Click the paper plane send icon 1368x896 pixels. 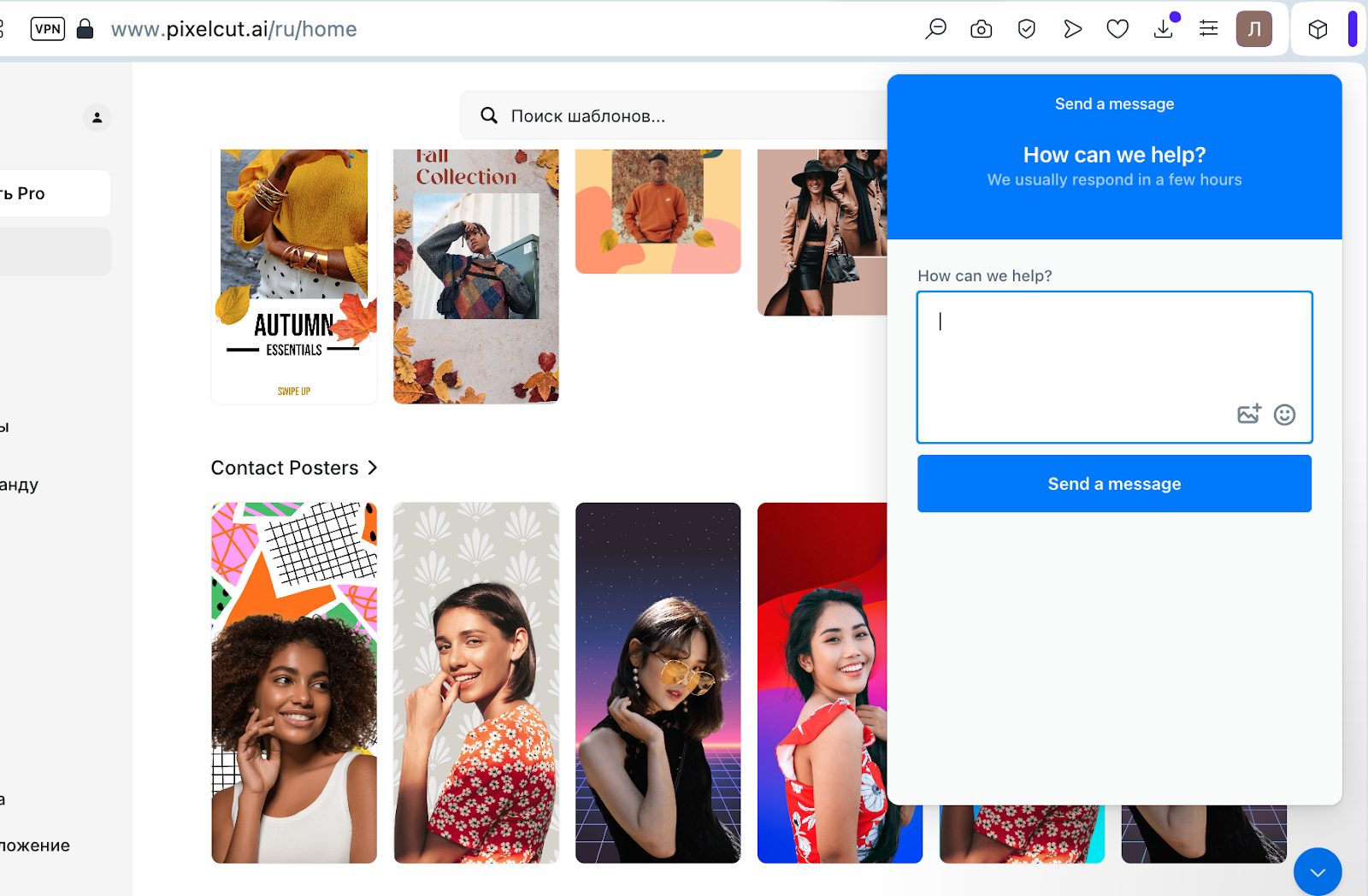(x=1072, y=29)
